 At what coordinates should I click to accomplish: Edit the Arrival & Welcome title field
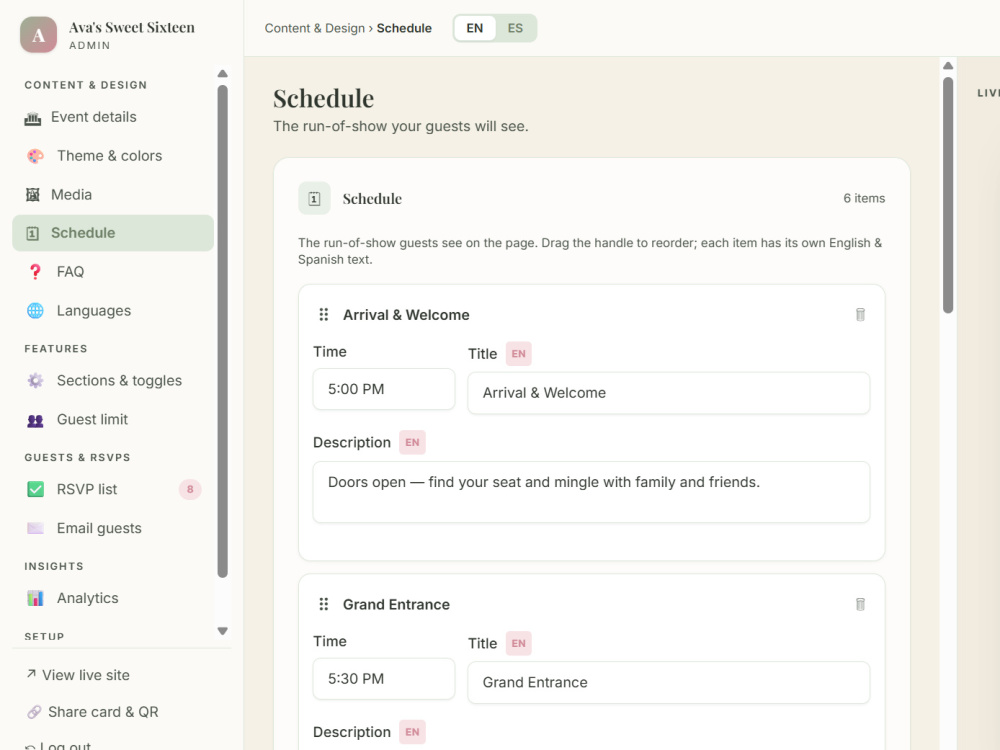(668, 393)
